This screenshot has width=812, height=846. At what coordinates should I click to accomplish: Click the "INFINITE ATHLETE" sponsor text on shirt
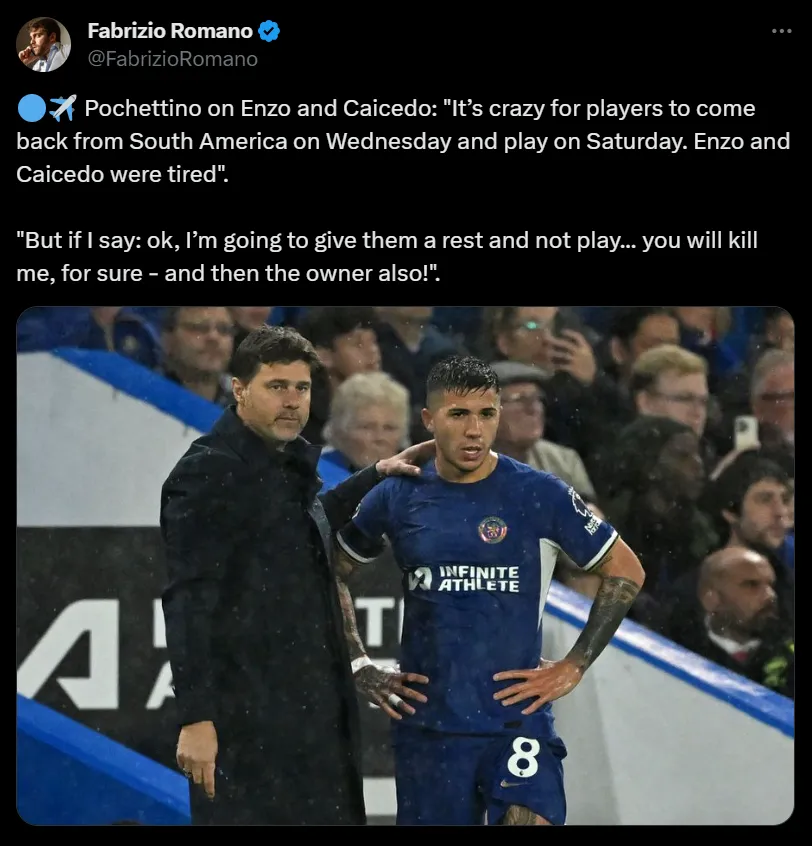point(478,578)
